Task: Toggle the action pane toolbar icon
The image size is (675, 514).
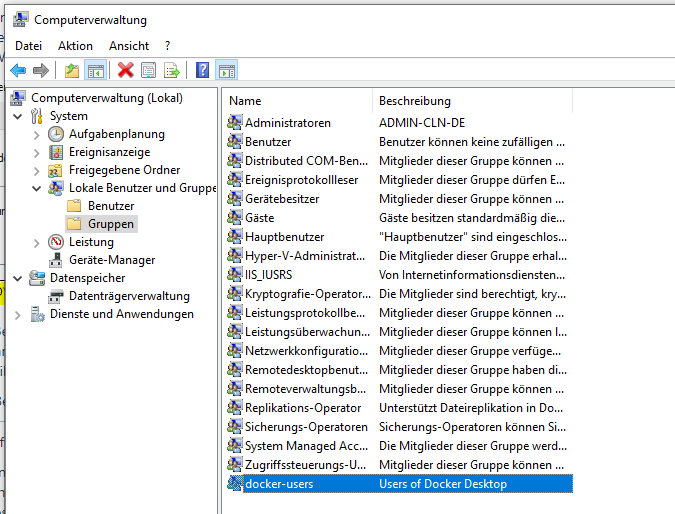Action: 227,70
